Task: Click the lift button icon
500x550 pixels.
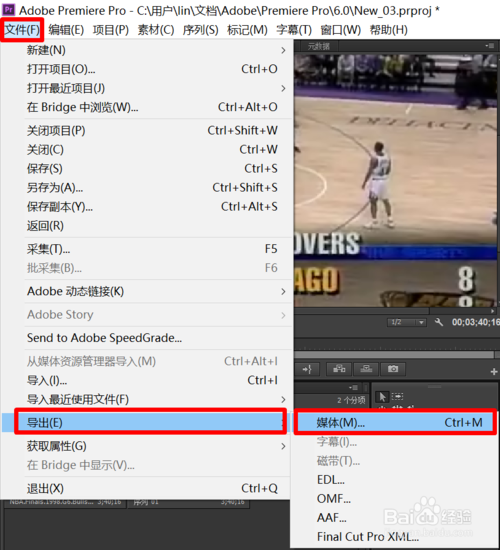Action: 339,369
